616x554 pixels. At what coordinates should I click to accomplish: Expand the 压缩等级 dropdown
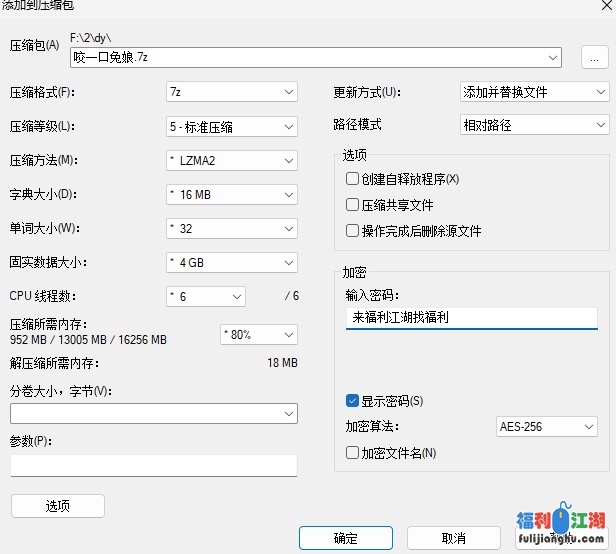[231, 127]
